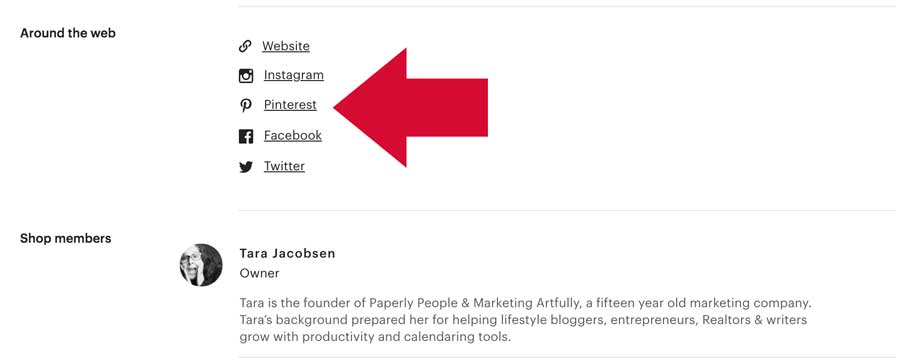Click "productivity and calendaring tools" bio text
This screenshot has width=900, height=362.
click(406, 337)
